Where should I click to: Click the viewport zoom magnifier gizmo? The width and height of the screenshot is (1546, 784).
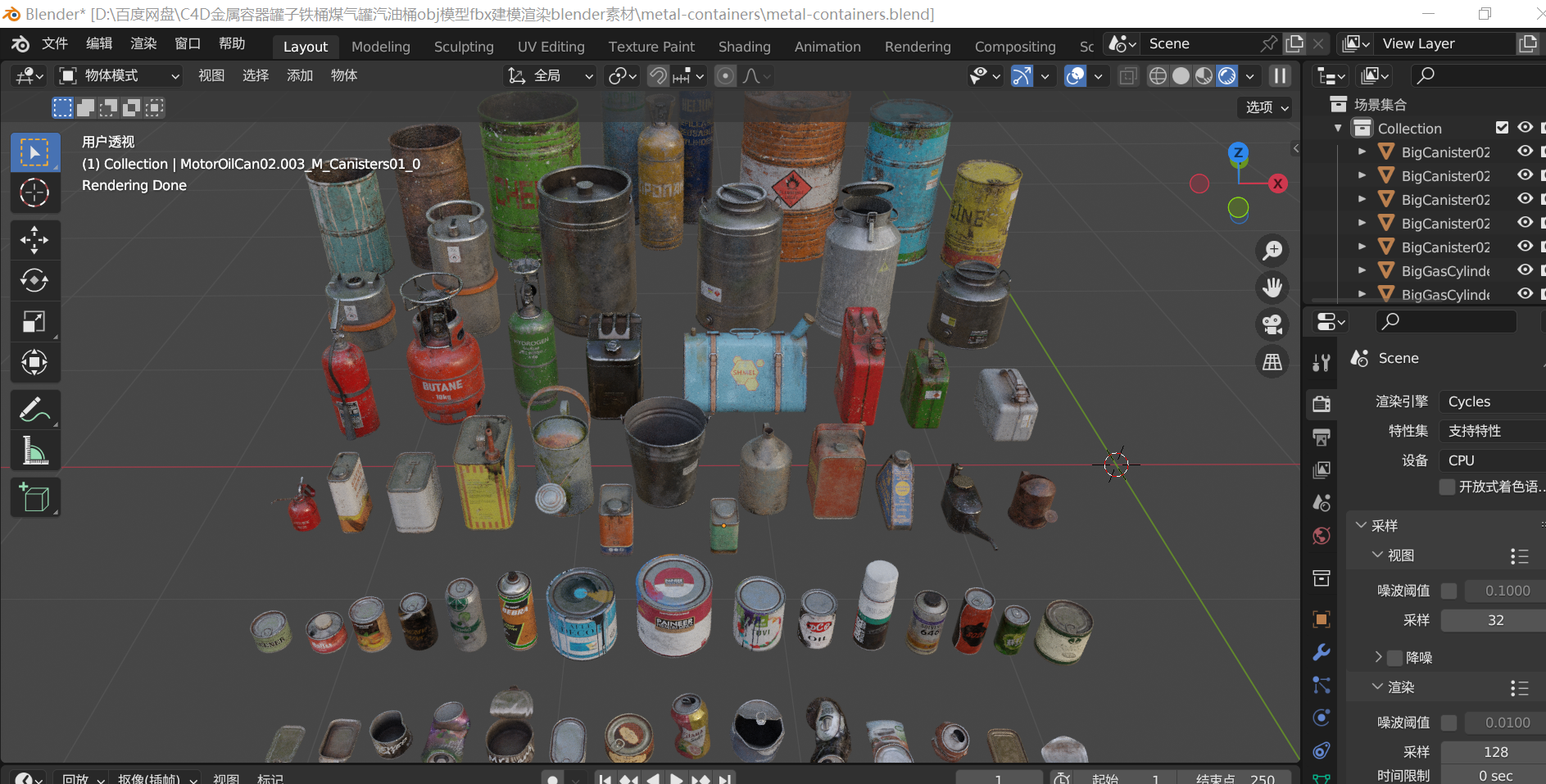coord(1272,250)
